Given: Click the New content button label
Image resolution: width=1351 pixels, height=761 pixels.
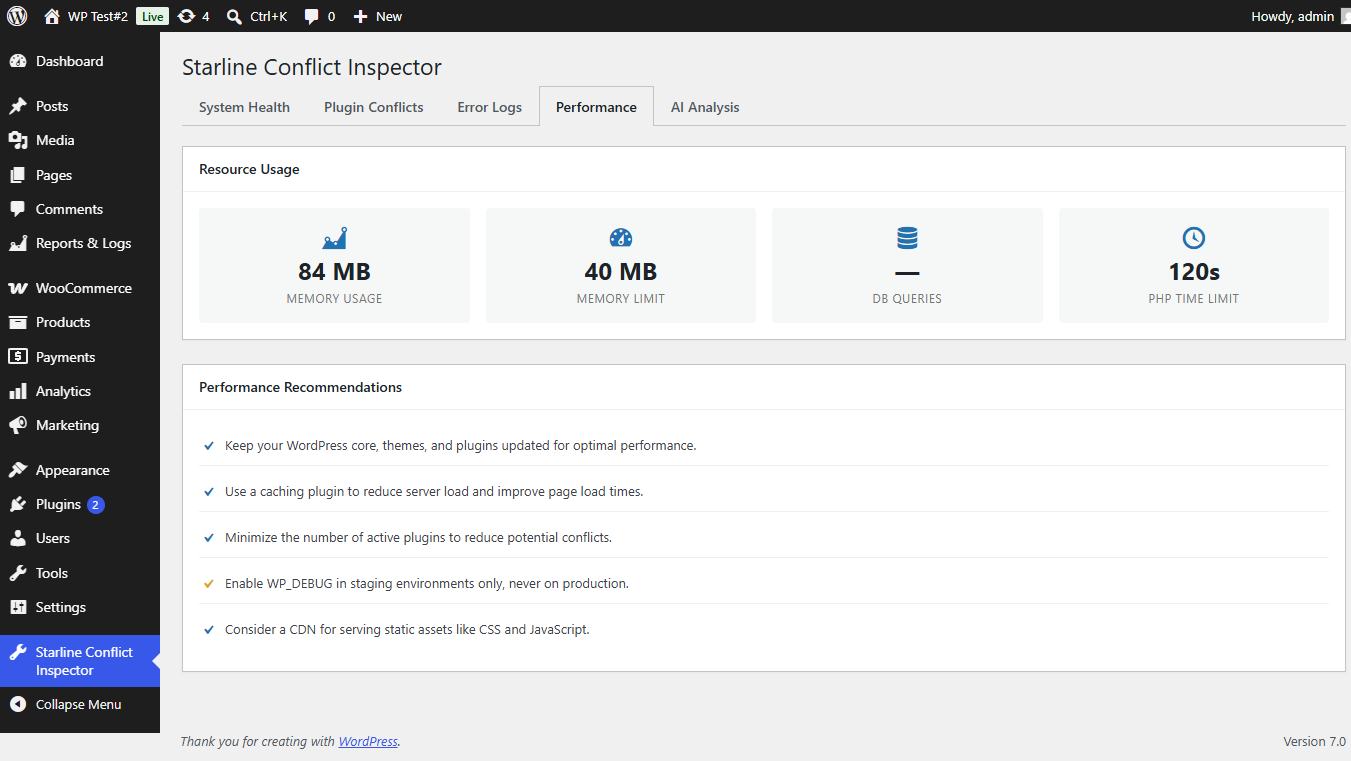Looking at the screenshot, I should [x=389, y=16].
